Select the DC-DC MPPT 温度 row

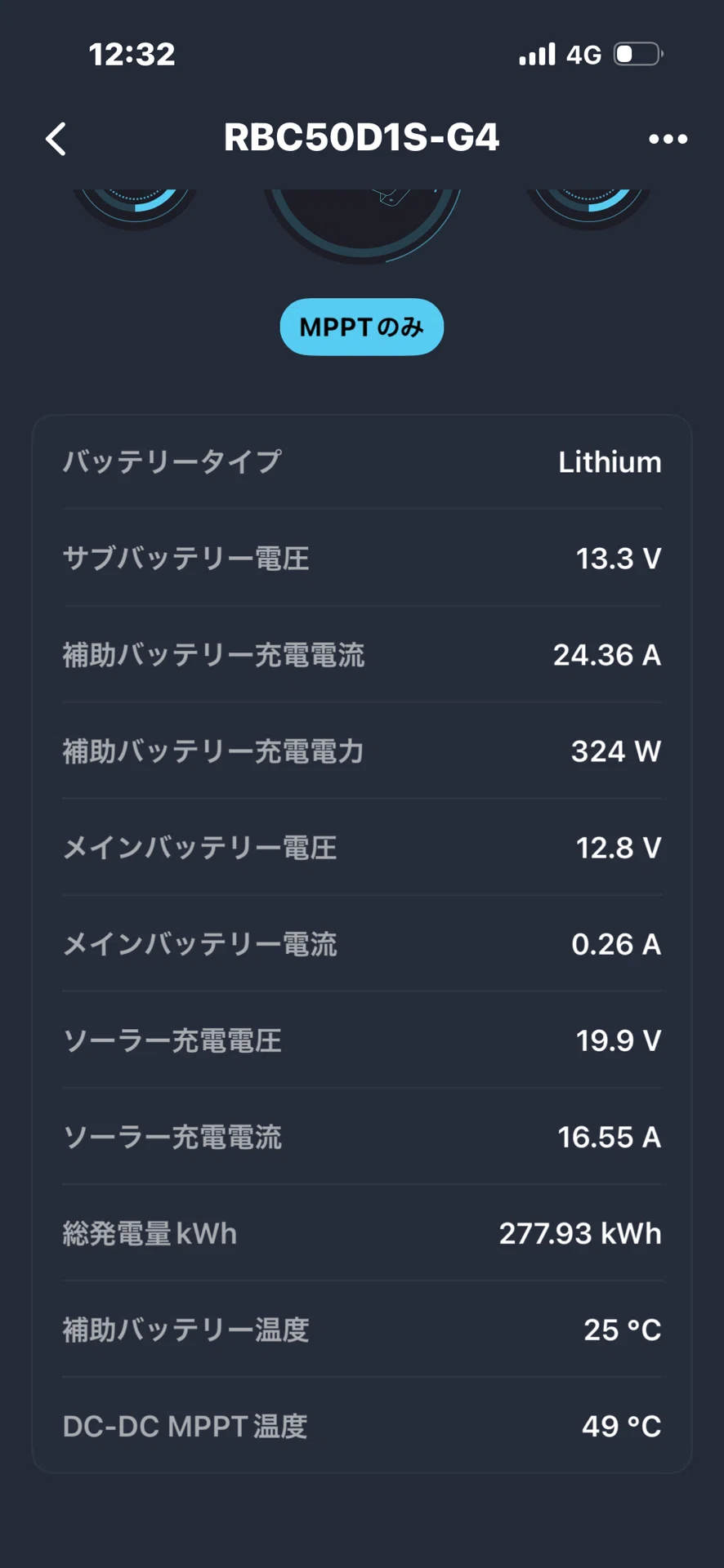click(x=362, y=1426)
